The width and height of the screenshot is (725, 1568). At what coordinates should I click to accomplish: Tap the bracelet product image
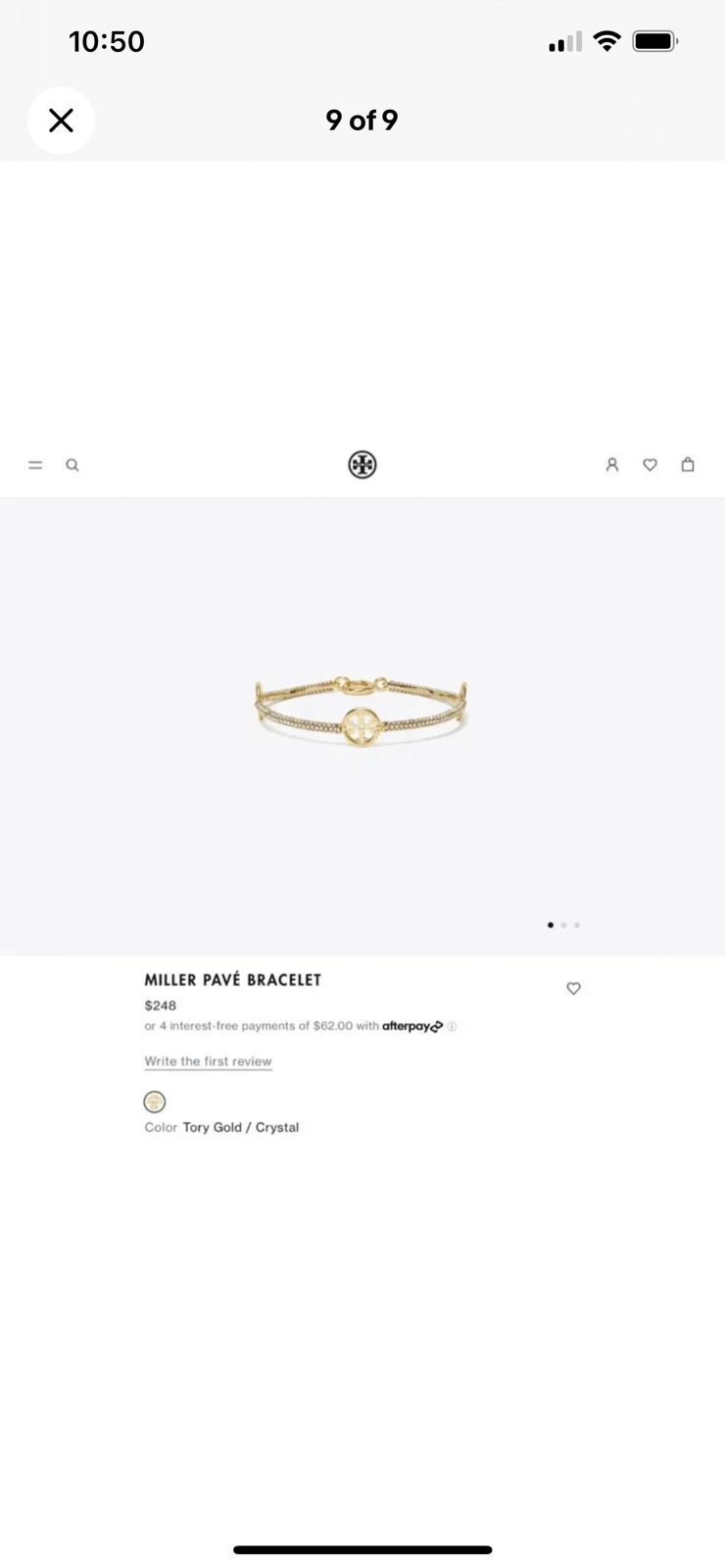361,710
